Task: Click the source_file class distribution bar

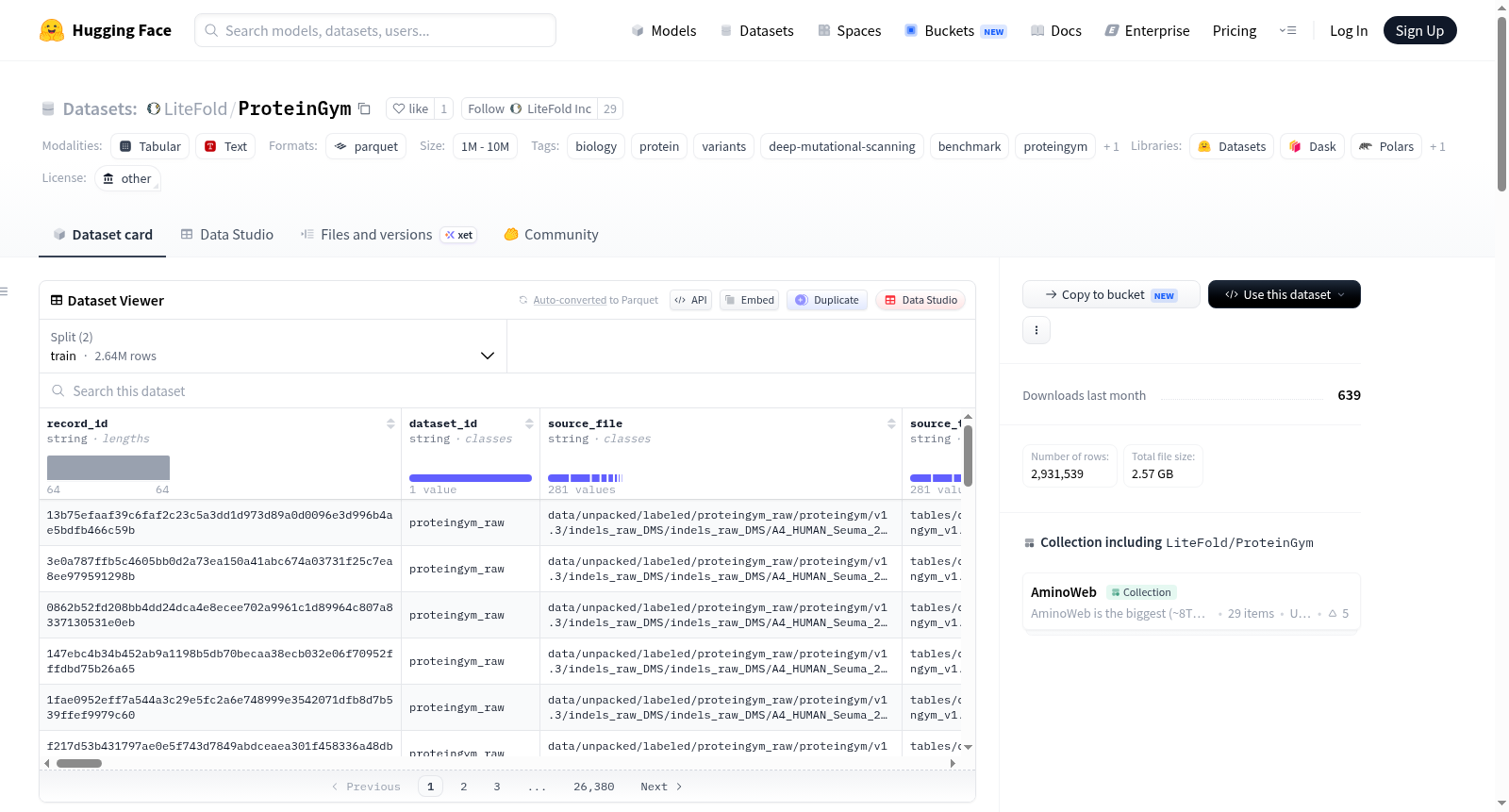Action: tap(586, 478)
